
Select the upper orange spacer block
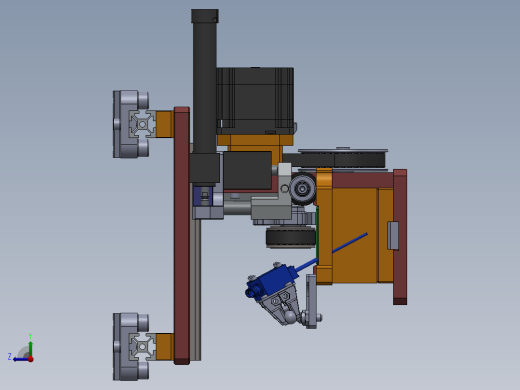(165, 124)
